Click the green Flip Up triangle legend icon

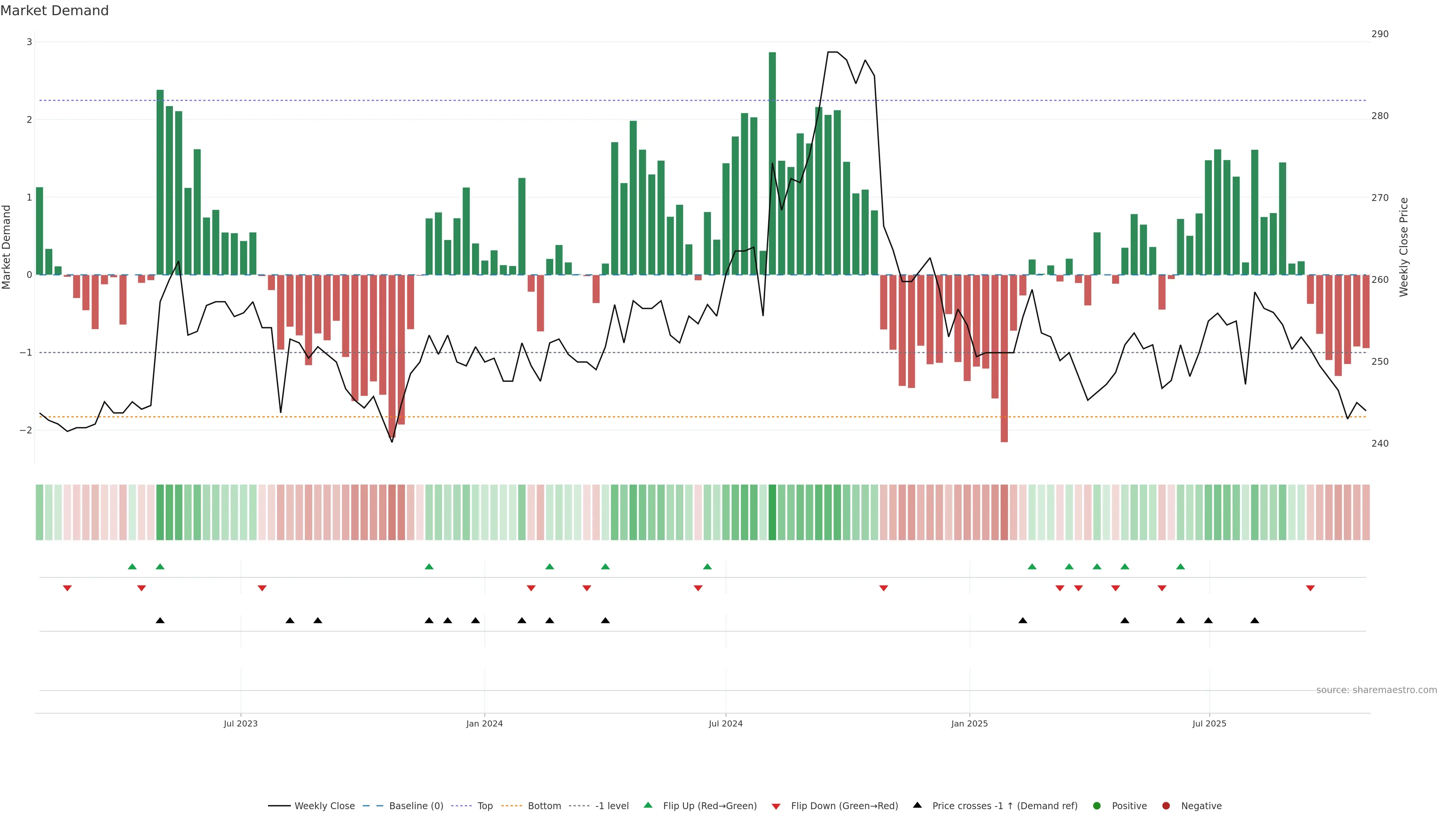tap(648, 805)
